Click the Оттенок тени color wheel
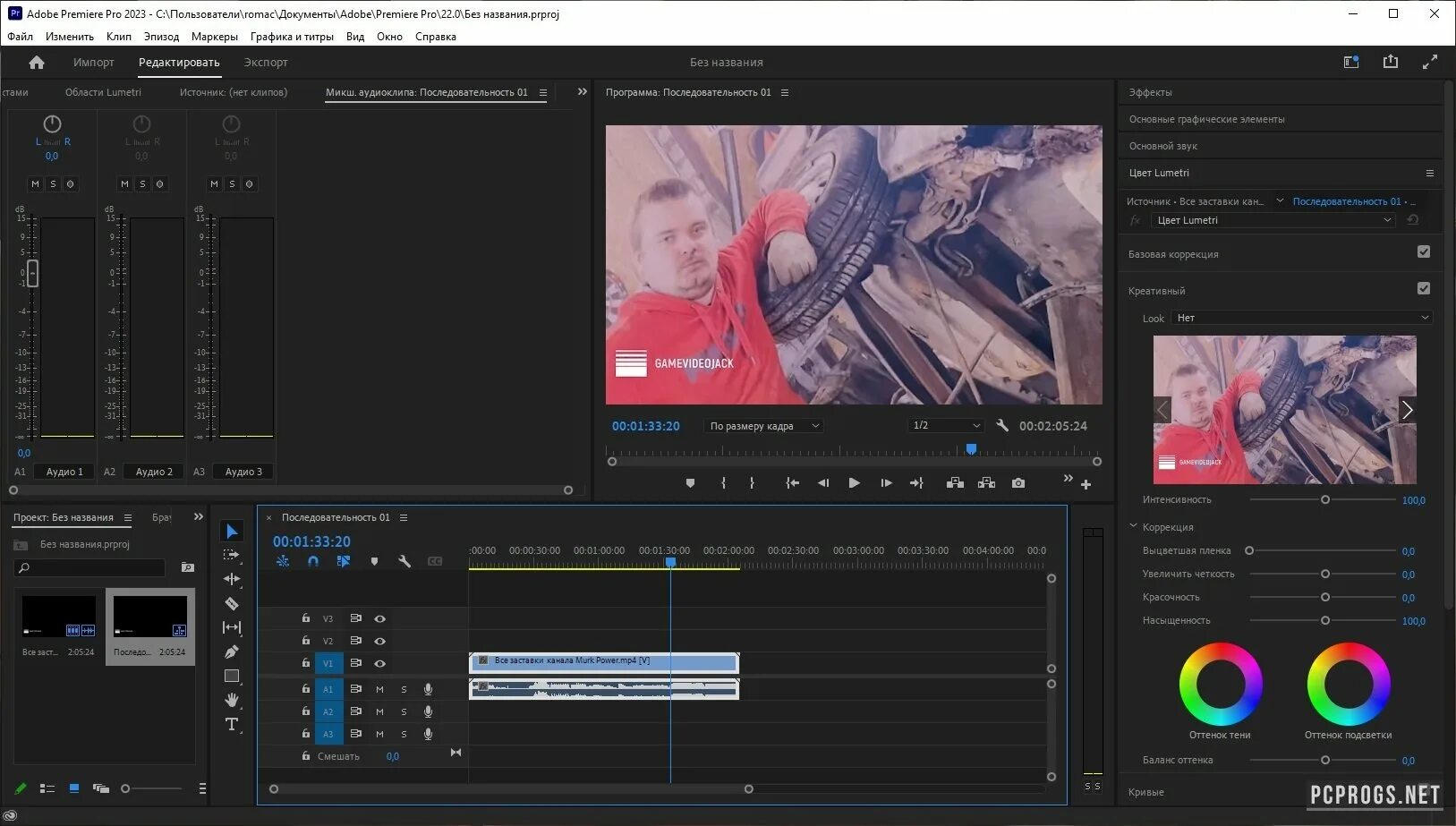The width and height of the screenshot is (1456, 826). pos(1221,684)
